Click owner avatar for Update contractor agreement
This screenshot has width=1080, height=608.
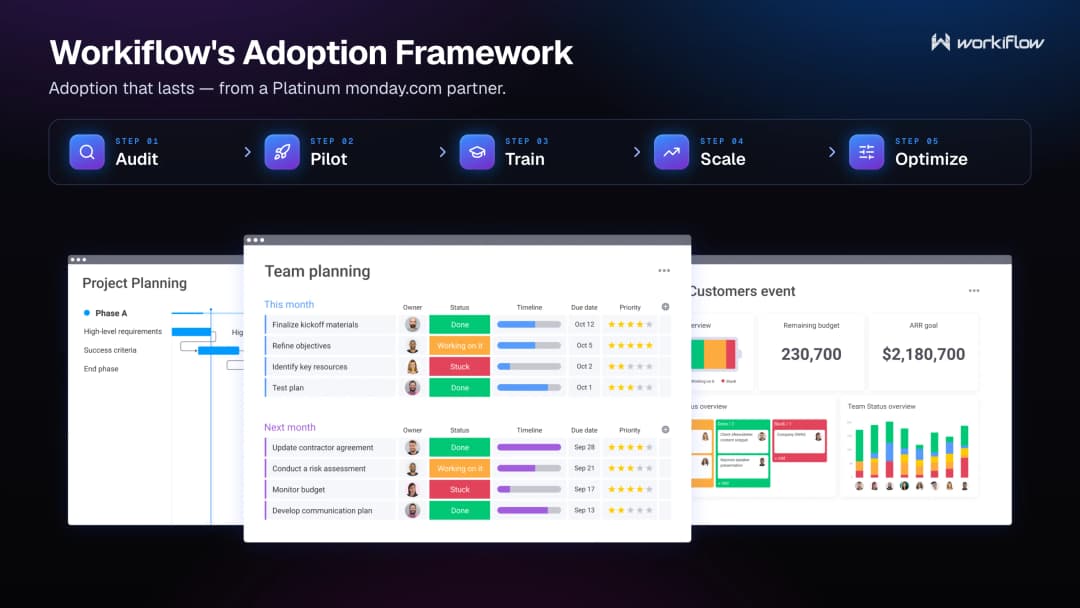413,448
